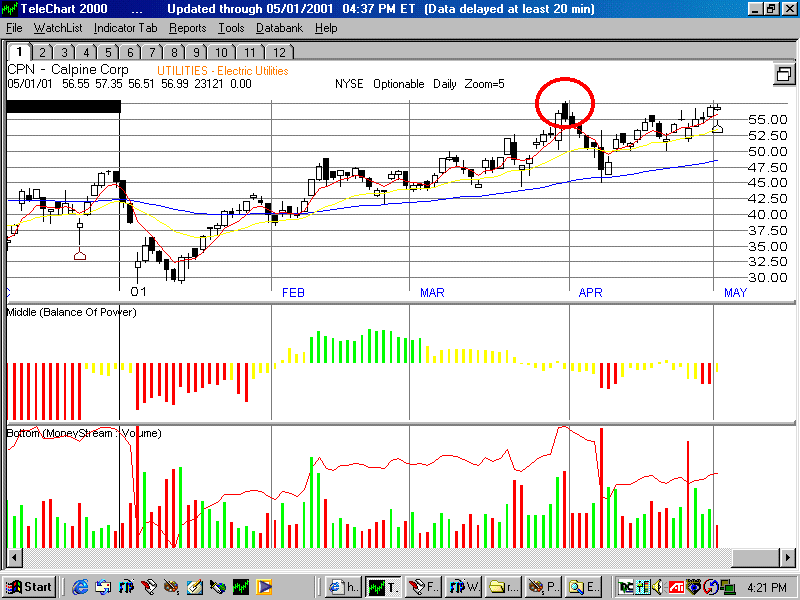Open the Databank menu
The height and width of the screenshot is (600, 800).
coord(280,29)
